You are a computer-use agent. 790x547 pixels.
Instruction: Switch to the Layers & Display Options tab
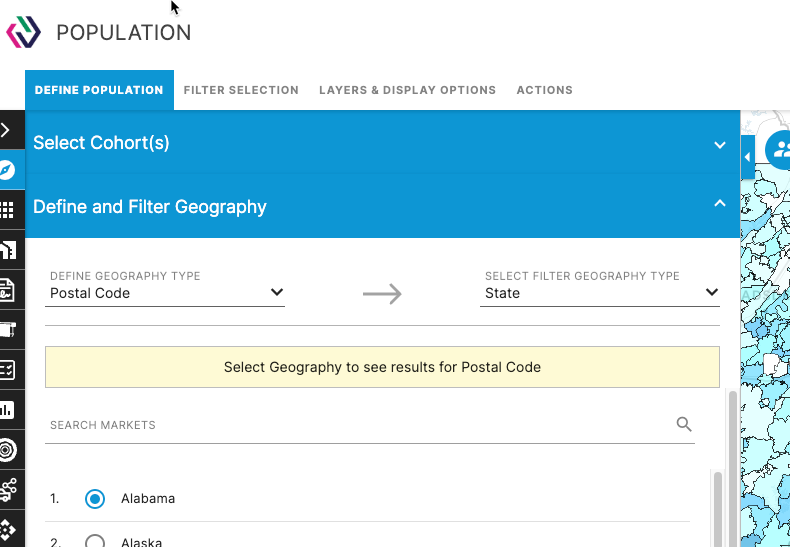point(408,90)
